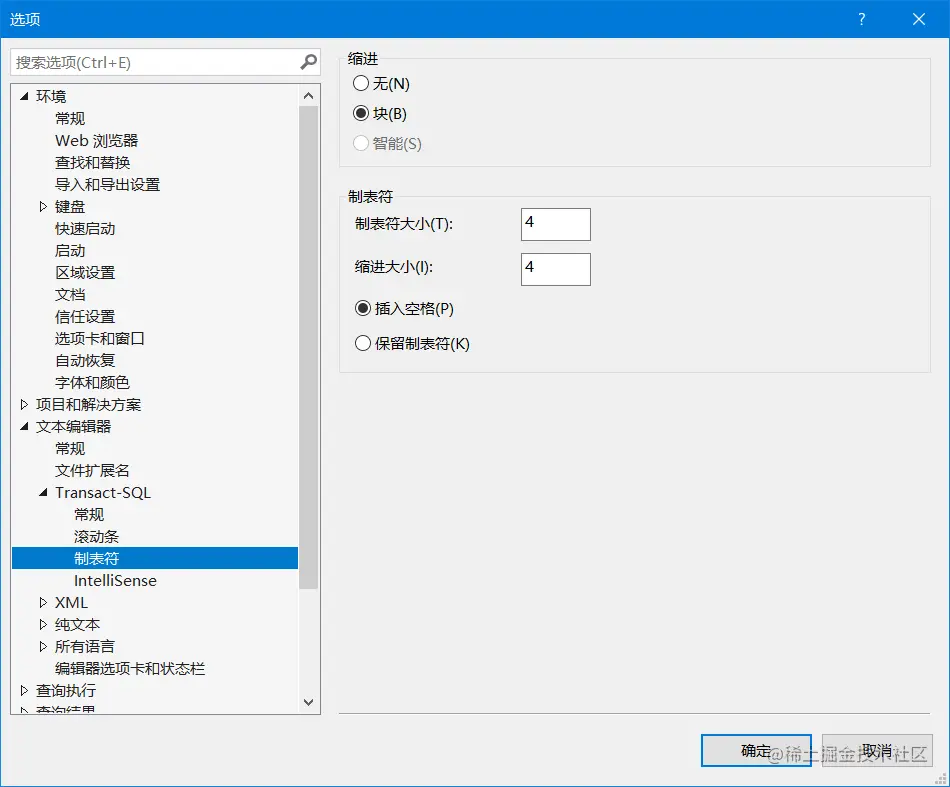Expand the 查询执行 section
This screenshot has width=950, height=787.
tap(24, 690)
